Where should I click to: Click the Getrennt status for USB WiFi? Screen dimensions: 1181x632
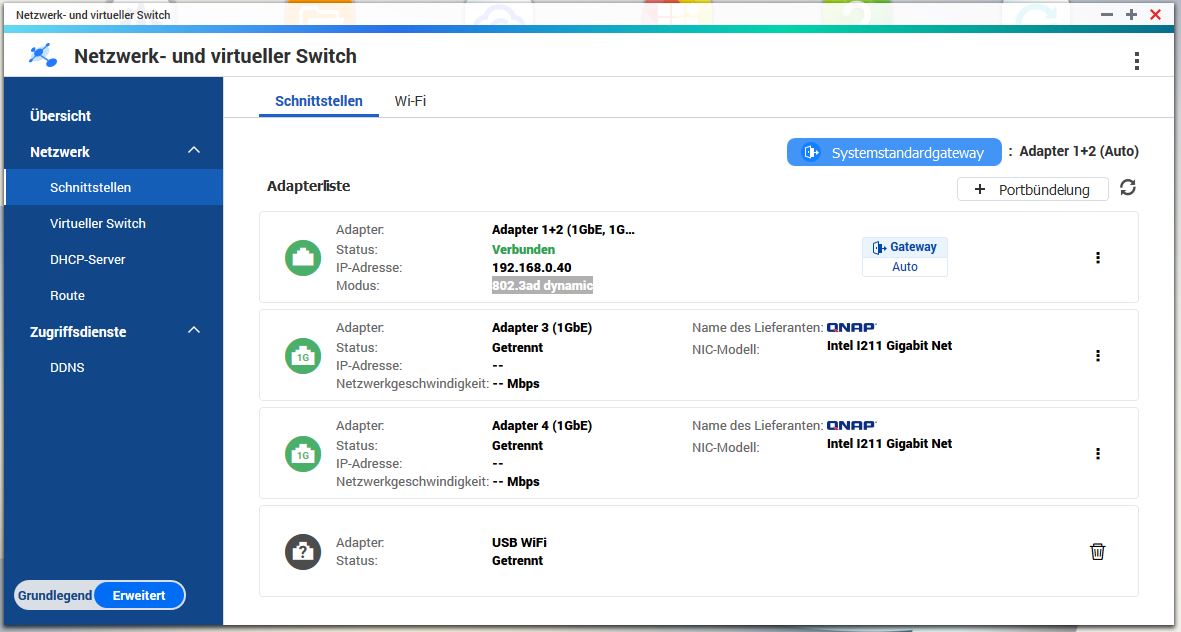point(517,560)
